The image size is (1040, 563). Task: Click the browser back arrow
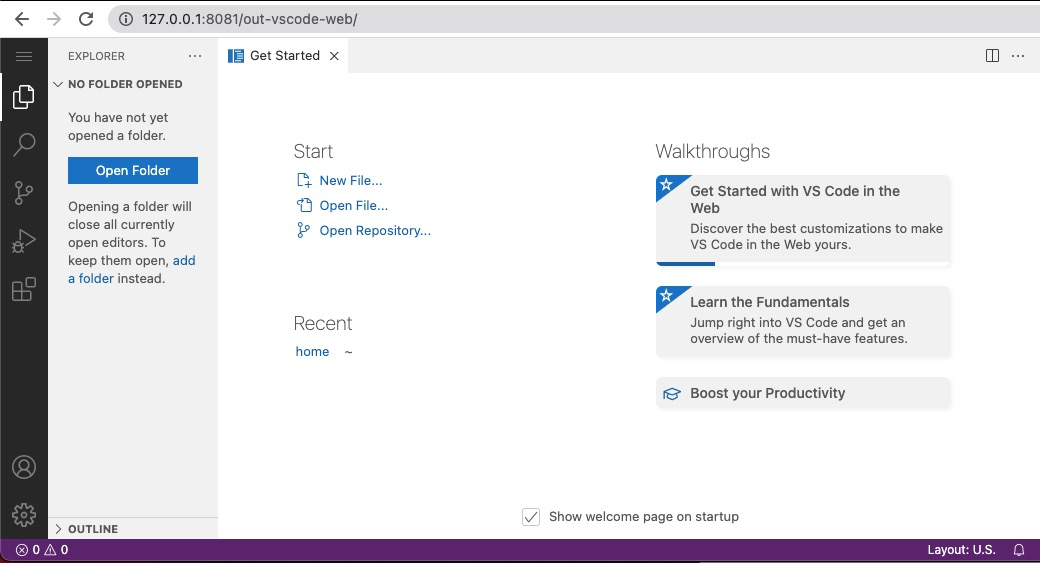point(22,19)
